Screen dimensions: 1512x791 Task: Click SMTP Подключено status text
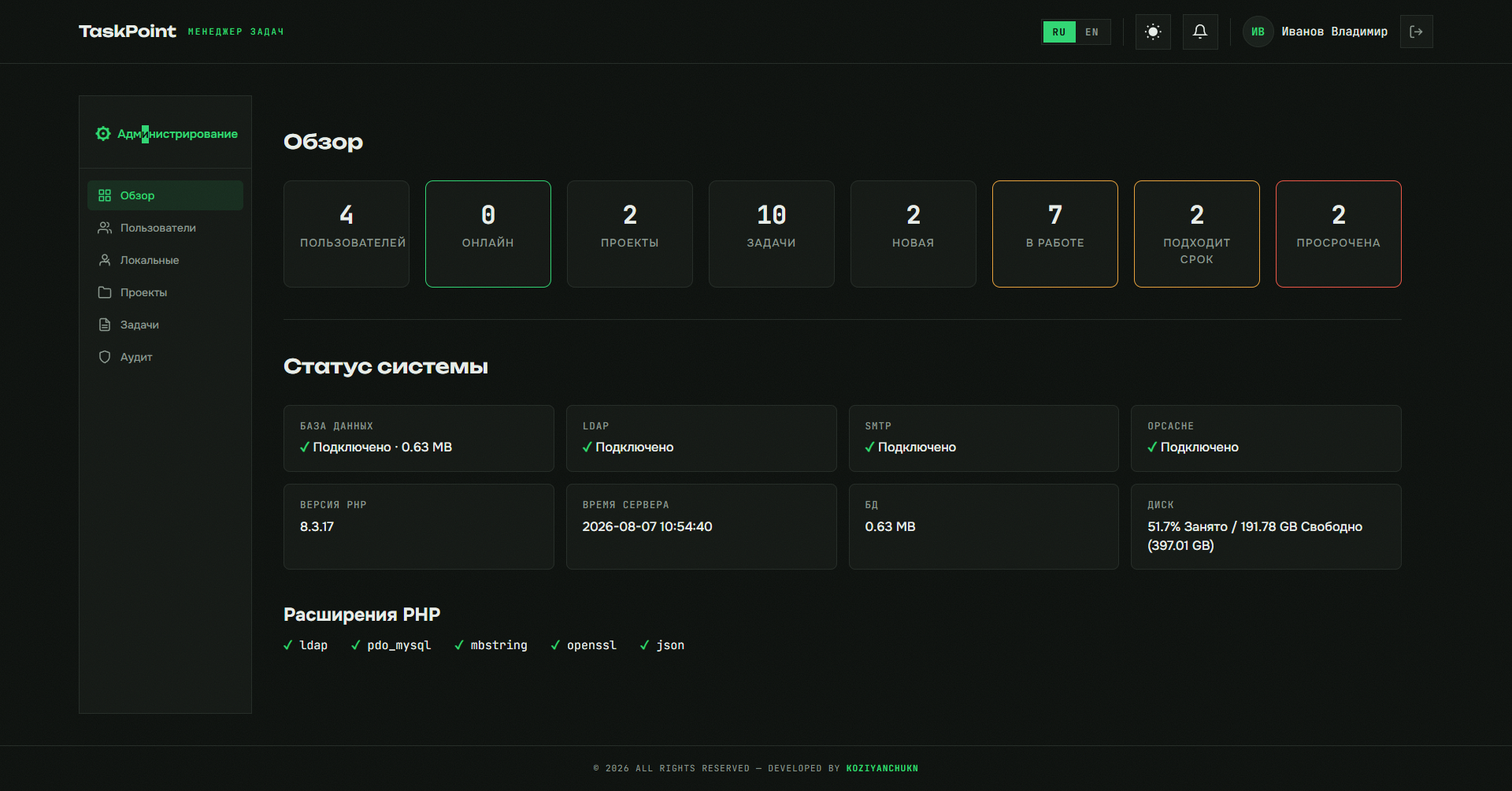tap(917, 447)
